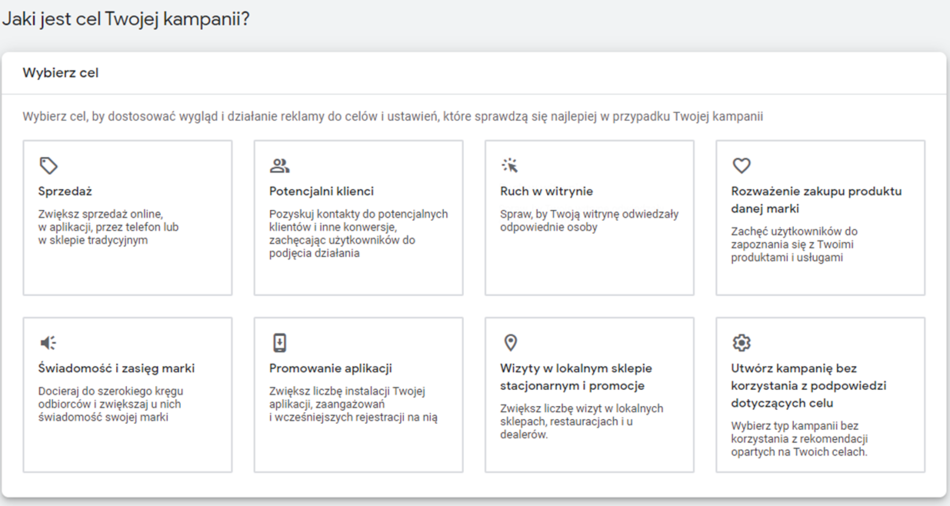
Task: Choose the "Potencjalni klienci" goal title
Action: click(x=321, y=191)
